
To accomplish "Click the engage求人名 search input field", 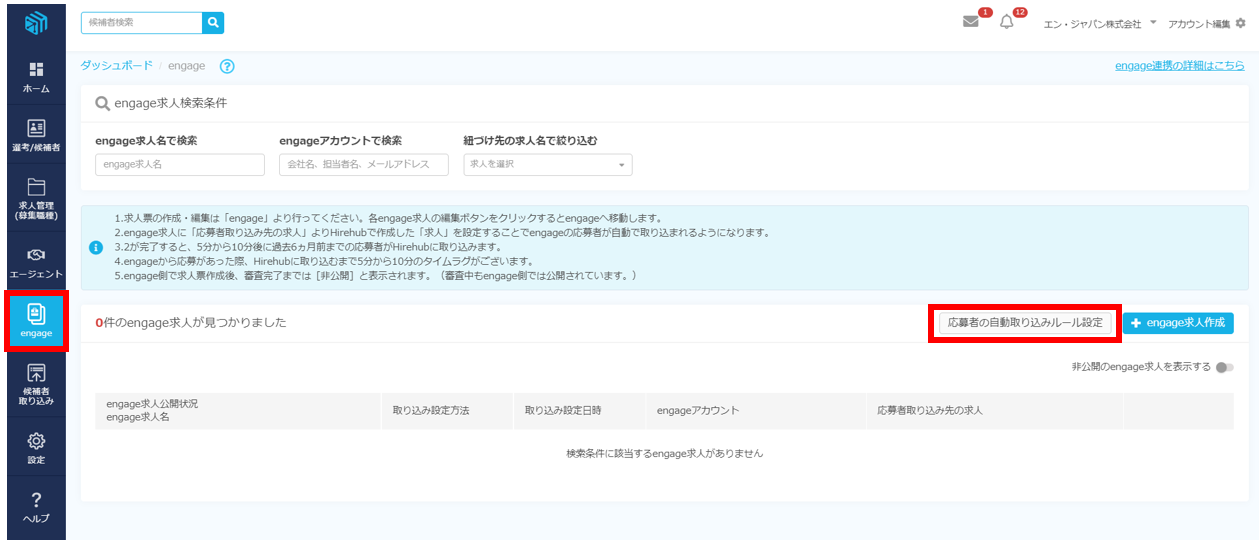I will (x=180, y=164).
